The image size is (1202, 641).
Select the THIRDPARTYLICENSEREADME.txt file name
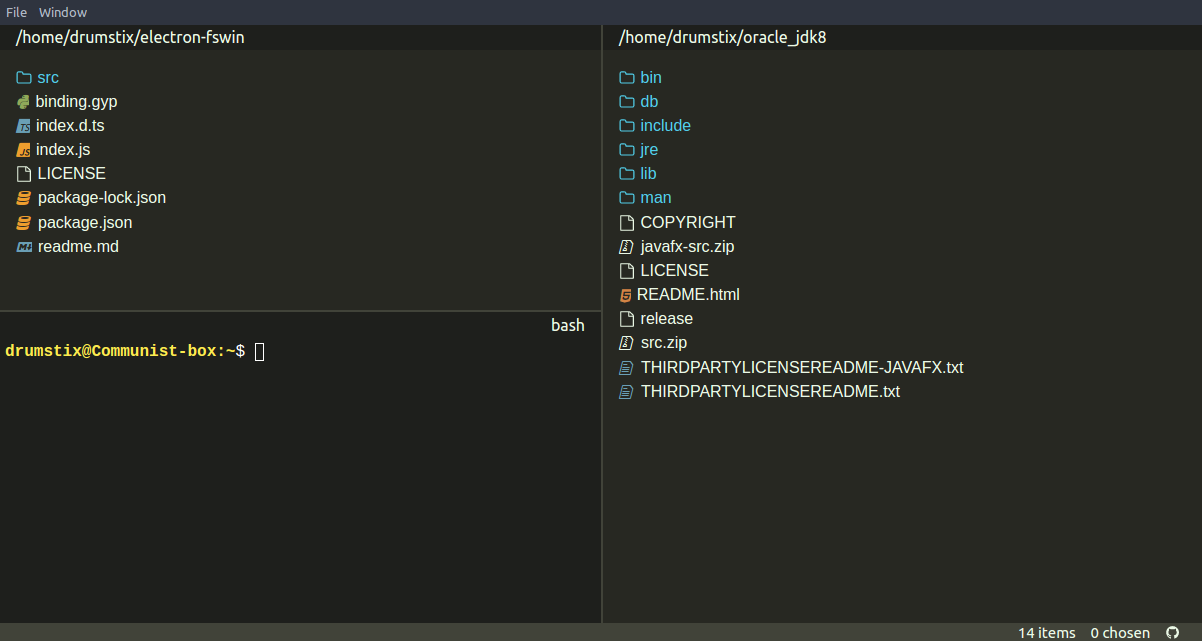(x=770, y=391)
